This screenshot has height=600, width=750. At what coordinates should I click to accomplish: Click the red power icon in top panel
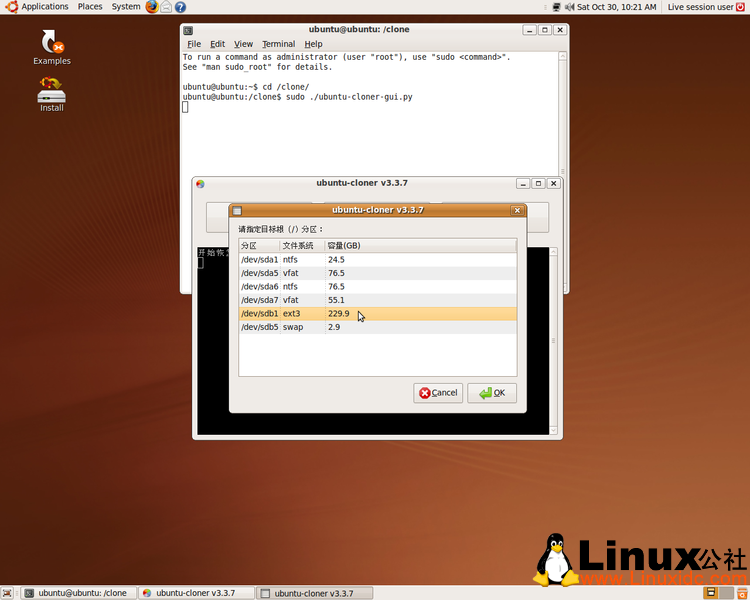(740, 7)
